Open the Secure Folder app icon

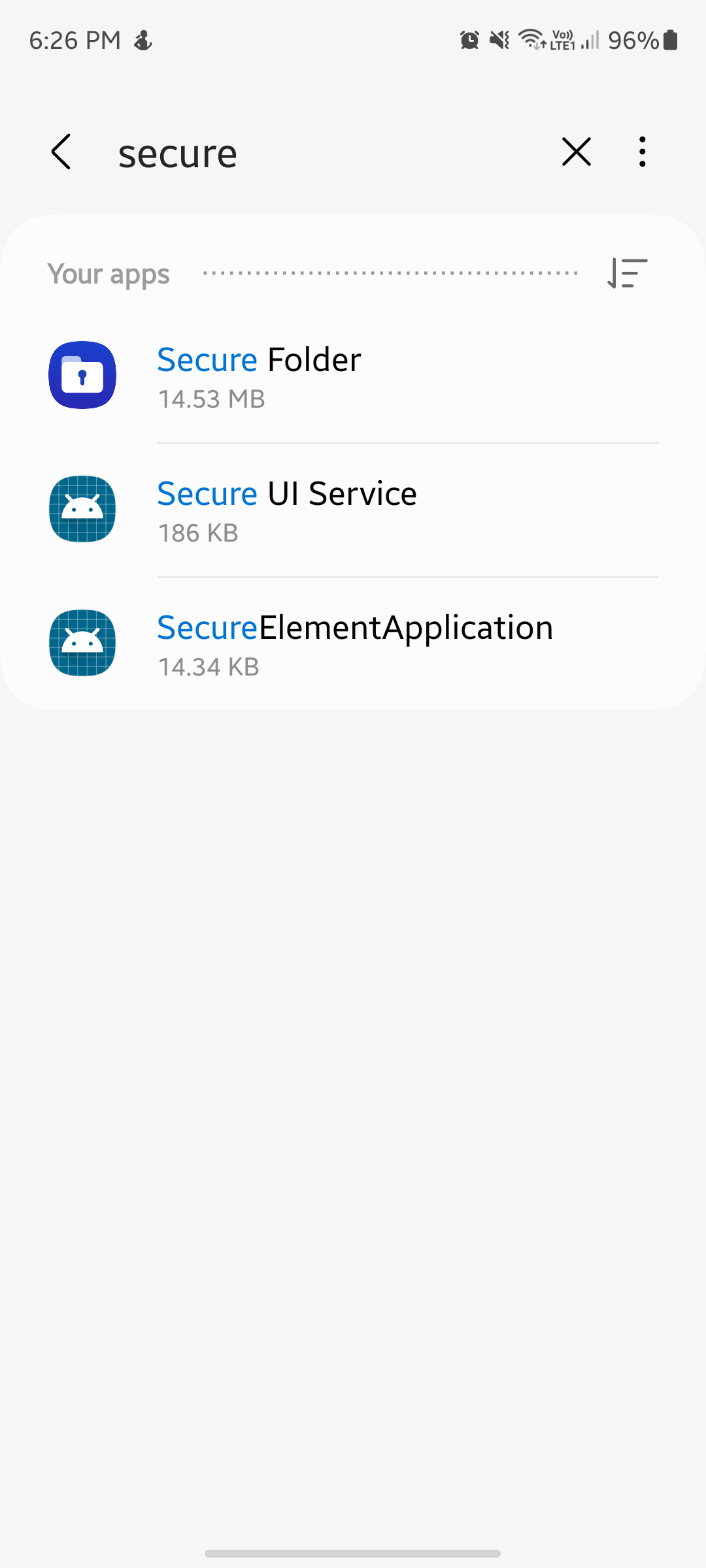tap(81, 376)
